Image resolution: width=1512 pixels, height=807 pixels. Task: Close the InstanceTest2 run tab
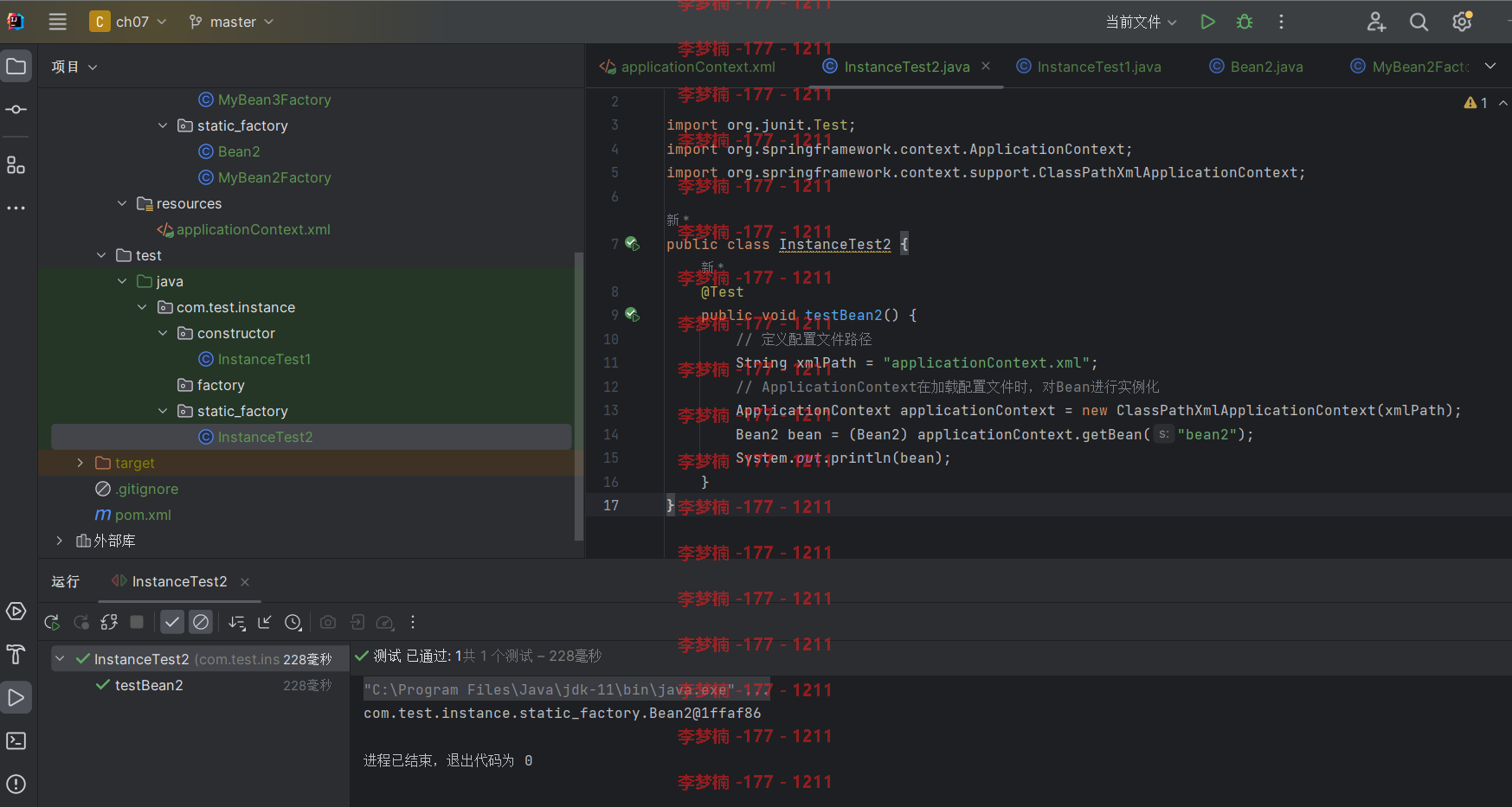(245, 582)
